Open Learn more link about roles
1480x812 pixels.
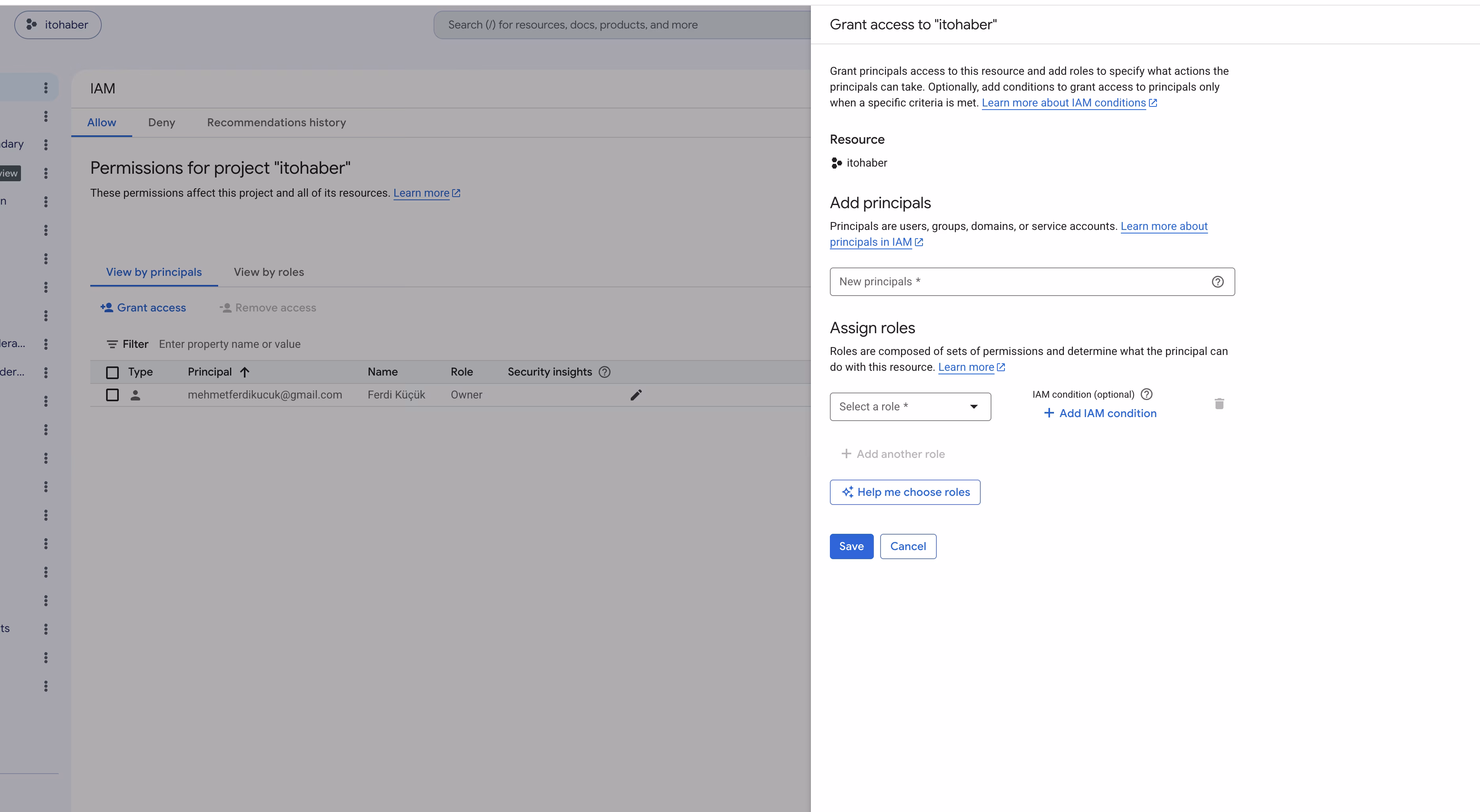click(972, 368)
